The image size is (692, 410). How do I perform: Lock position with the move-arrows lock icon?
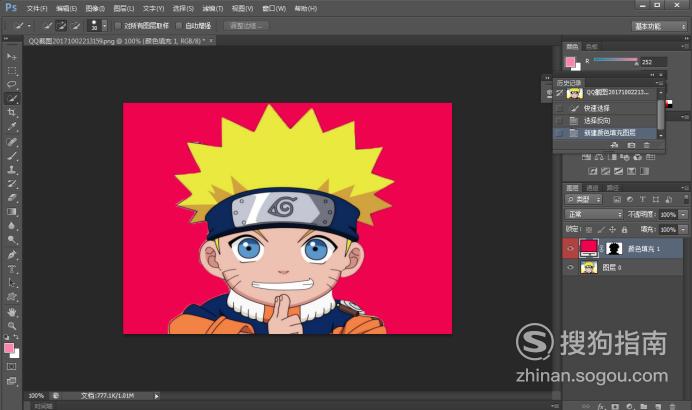pos(612,229)
